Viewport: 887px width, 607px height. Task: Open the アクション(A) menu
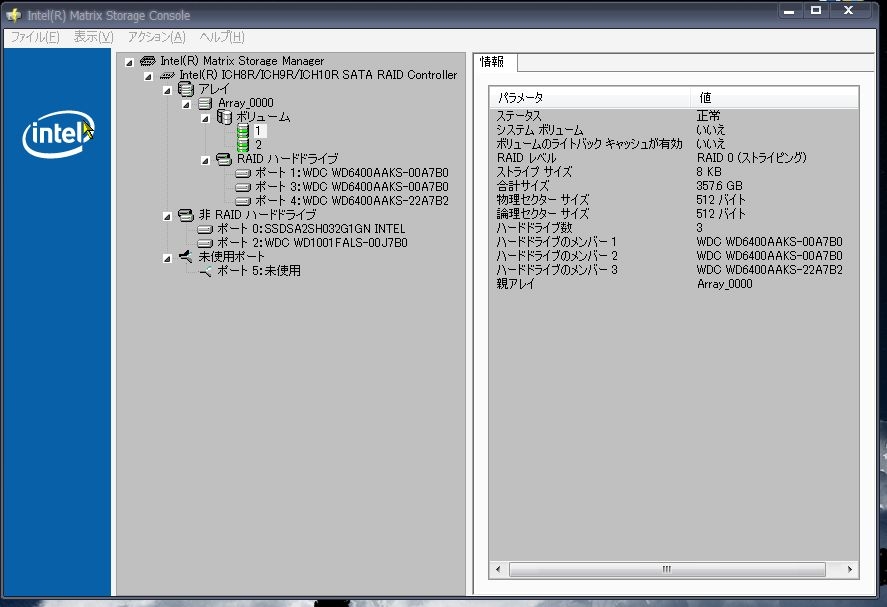(x=157, y=37)
